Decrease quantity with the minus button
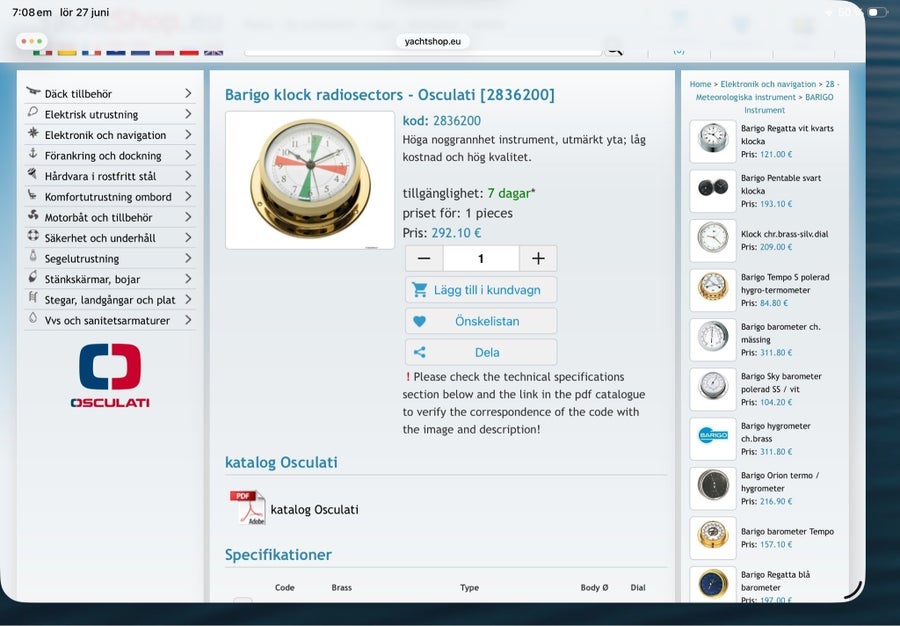The width and height of the screenshot is (900, 626). (x=424, y=259)
